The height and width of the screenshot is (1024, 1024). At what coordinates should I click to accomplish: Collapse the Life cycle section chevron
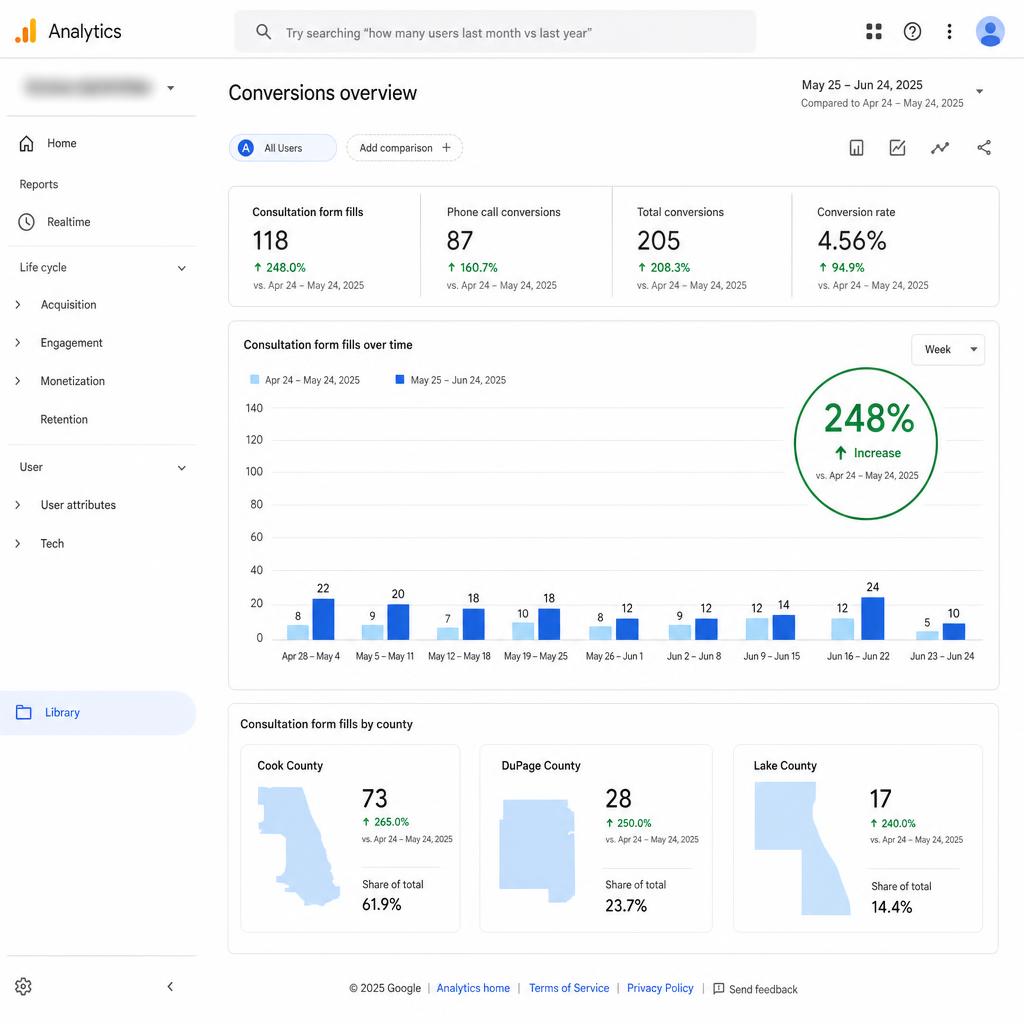click(182, 268)
